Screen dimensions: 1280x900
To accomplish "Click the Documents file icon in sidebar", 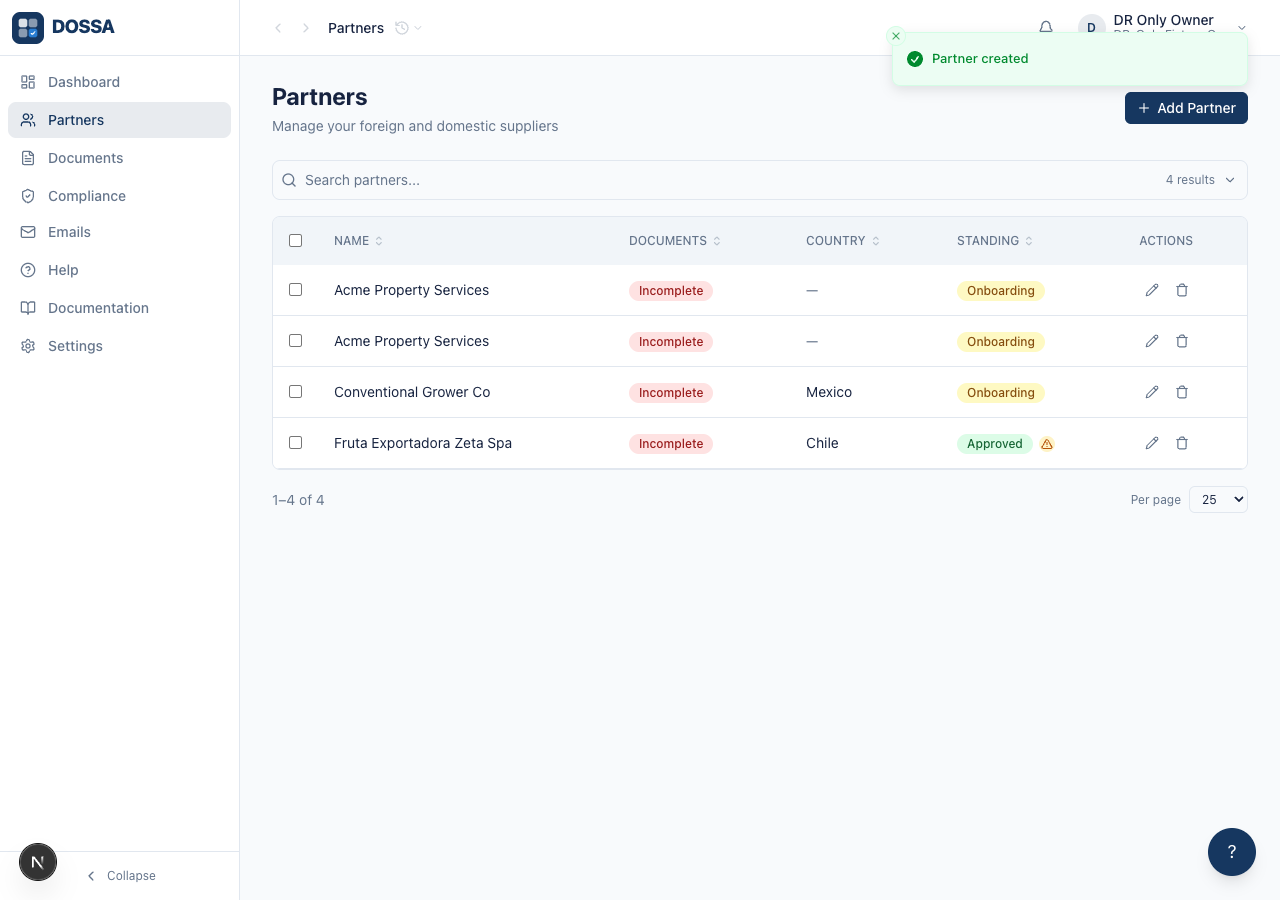I will point(28,158).
